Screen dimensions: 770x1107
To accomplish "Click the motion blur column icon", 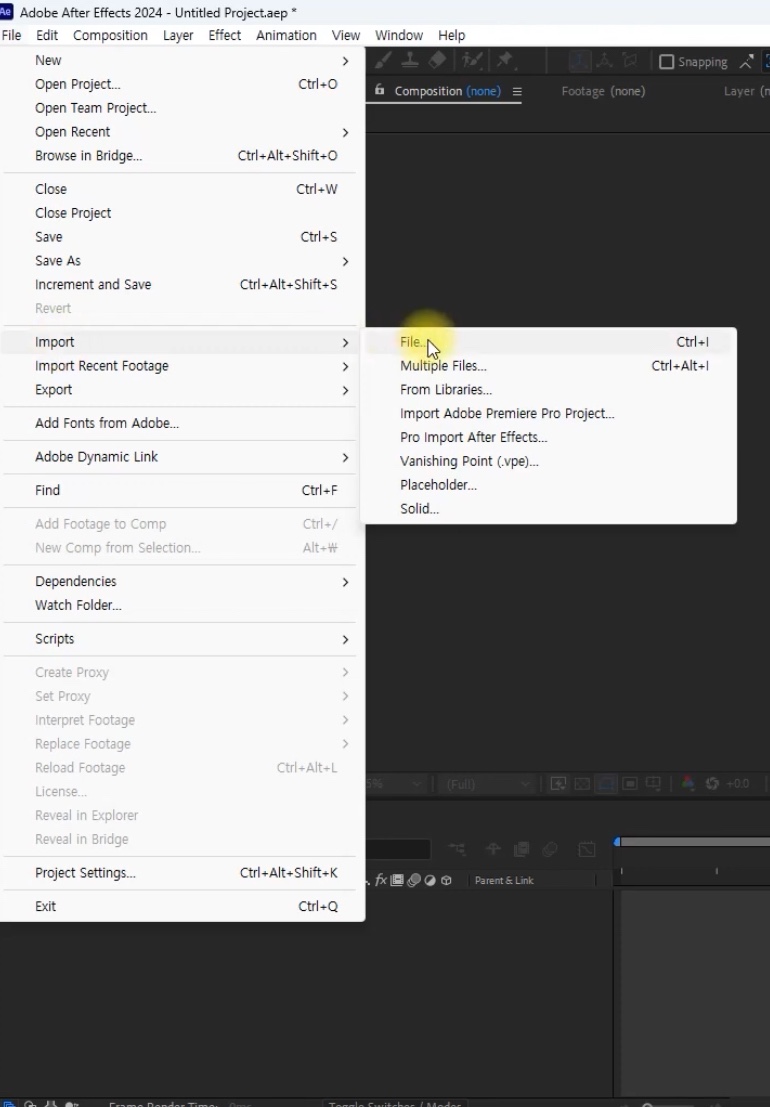I will pyautogui.click(x=414, y=880).
